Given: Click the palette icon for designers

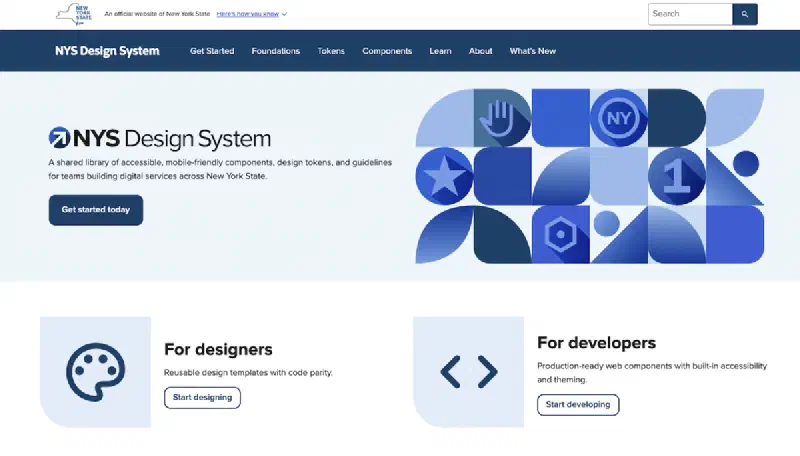Looking at the screenshot, I should (x=95, y=372).
